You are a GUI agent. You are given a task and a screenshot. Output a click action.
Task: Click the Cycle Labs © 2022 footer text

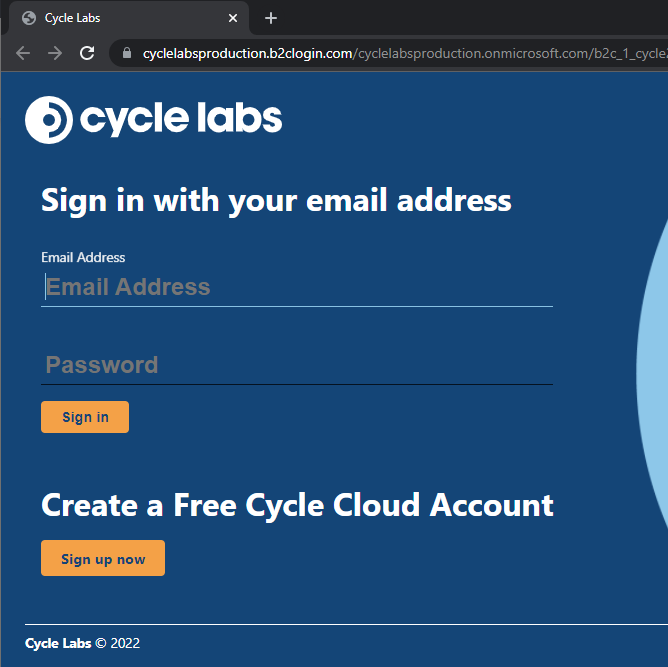[82, 643]
